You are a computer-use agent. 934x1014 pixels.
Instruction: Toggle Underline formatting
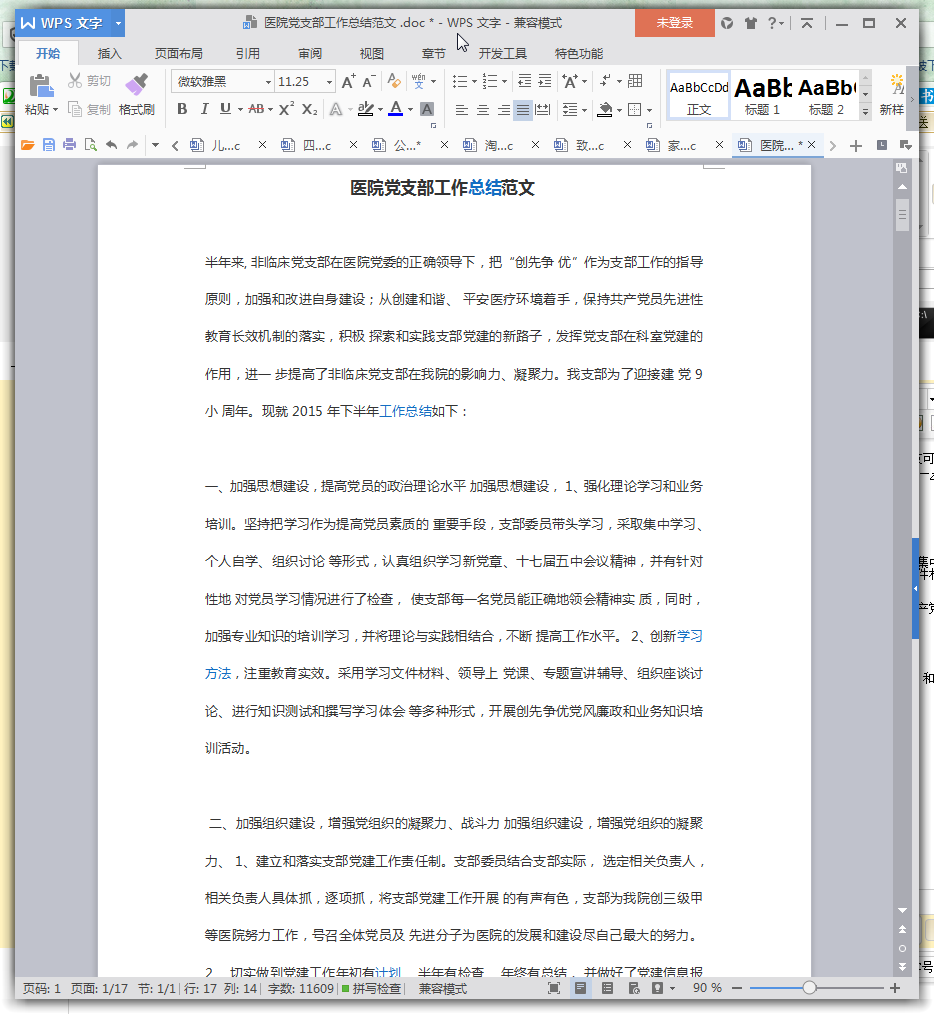[x=225, y=109]
